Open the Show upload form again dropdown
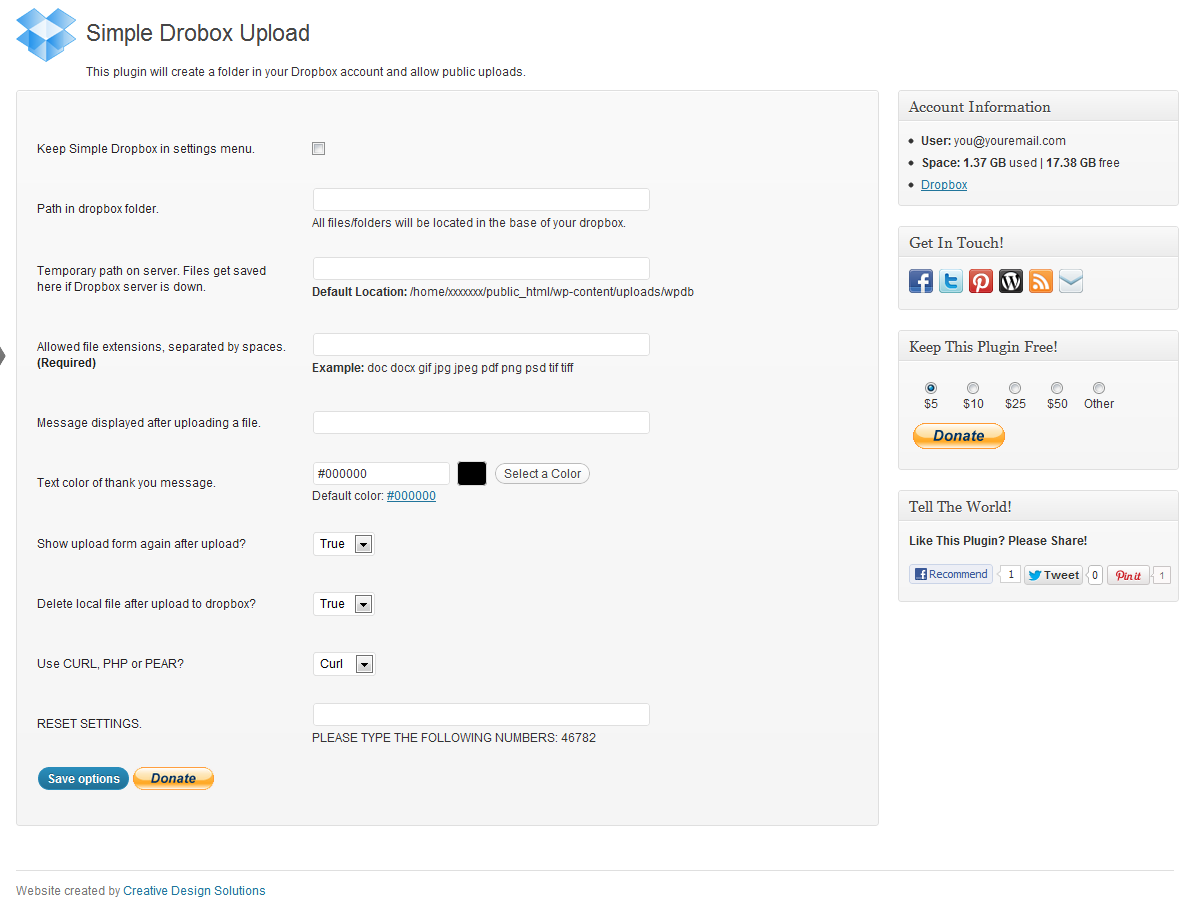This screenshot has width=1194, height=911. pos(344,544)
